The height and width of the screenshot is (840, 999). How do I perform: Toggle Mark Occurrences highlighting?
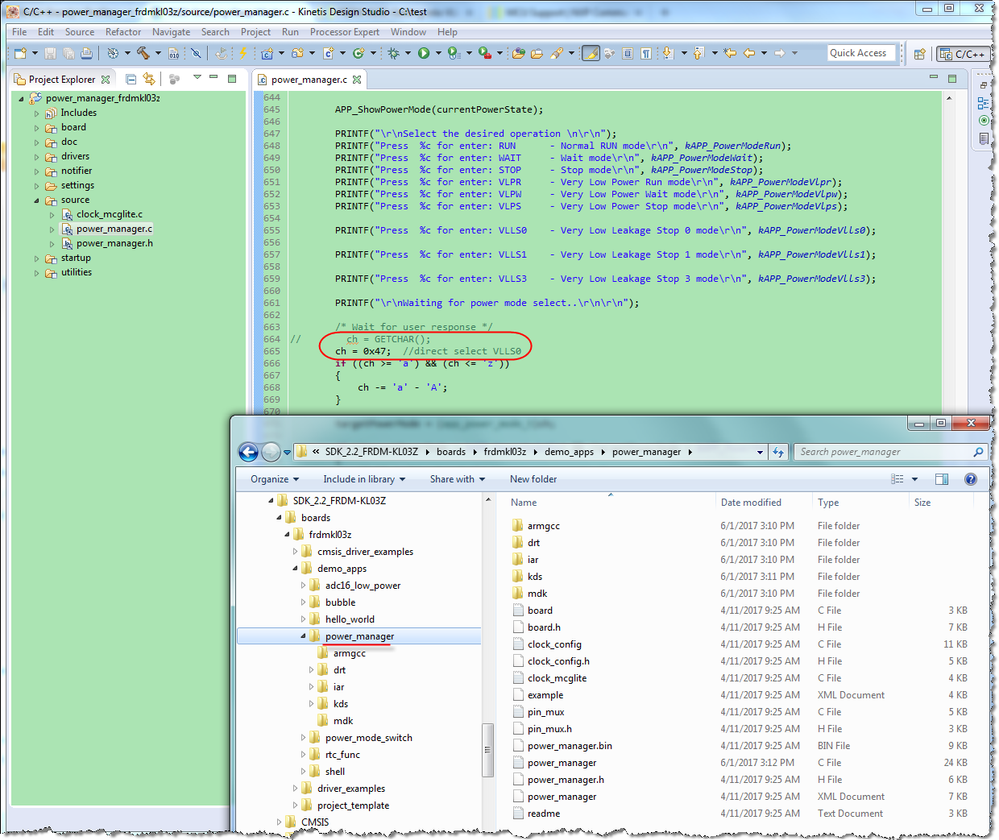[592, 55]
